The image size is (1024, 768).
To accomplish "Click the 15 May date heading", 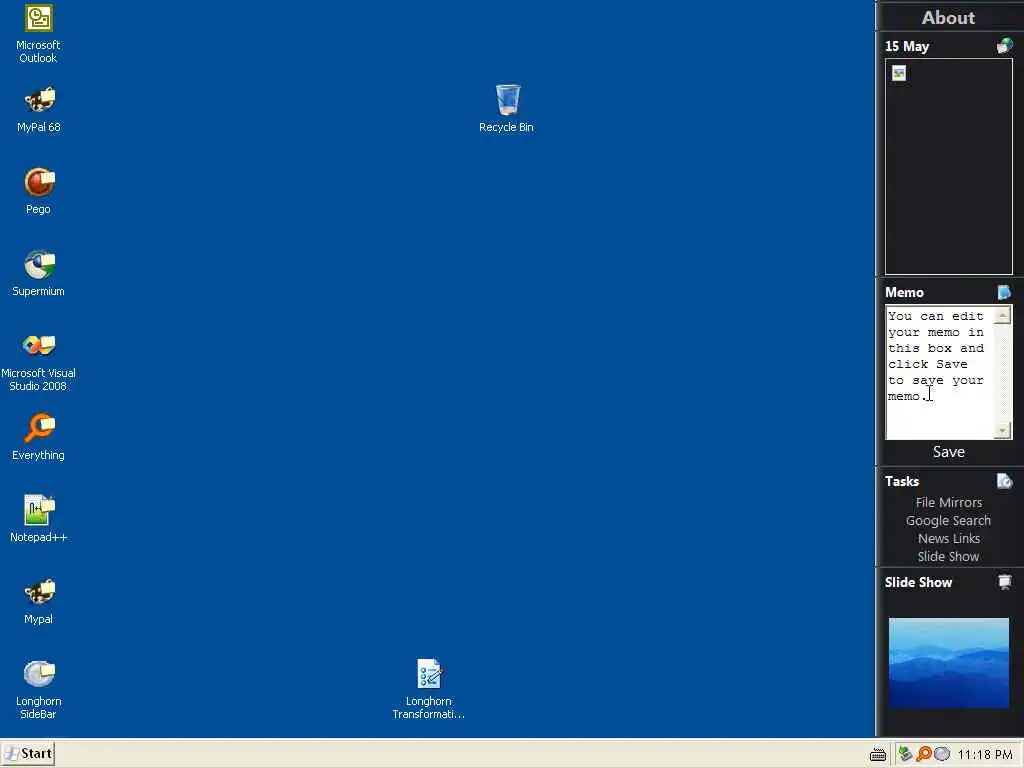I will pos(907,46).
